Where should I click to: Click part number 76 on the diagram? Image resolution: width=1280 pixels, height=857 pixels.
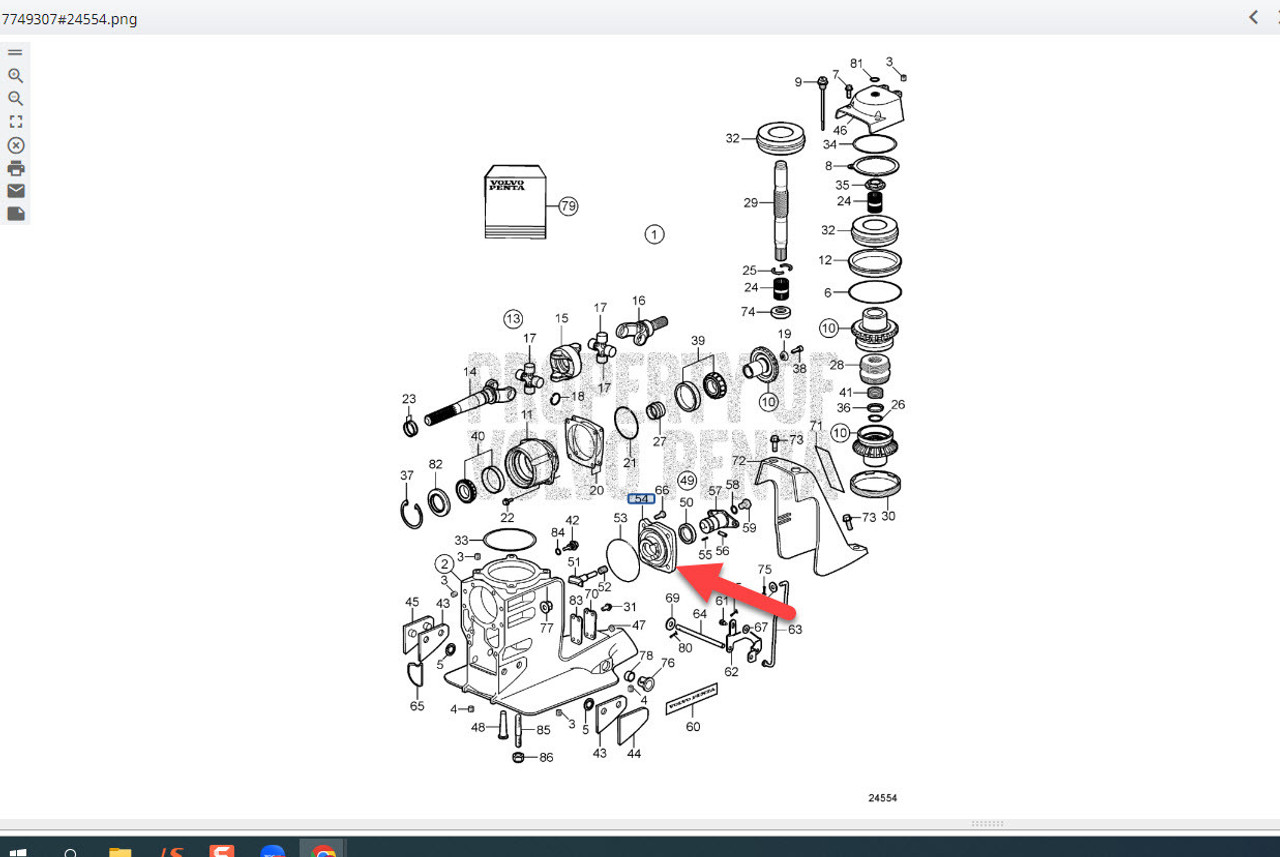667,663
